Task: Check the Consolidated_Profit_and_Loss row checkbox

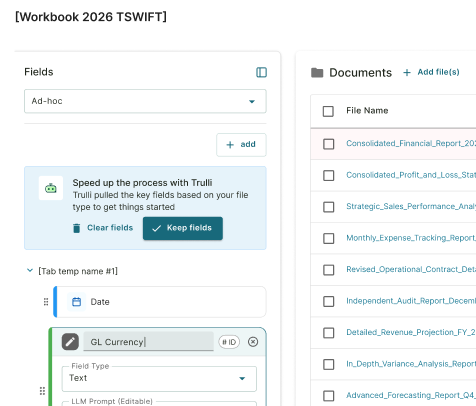Action: tap(329, 175)
